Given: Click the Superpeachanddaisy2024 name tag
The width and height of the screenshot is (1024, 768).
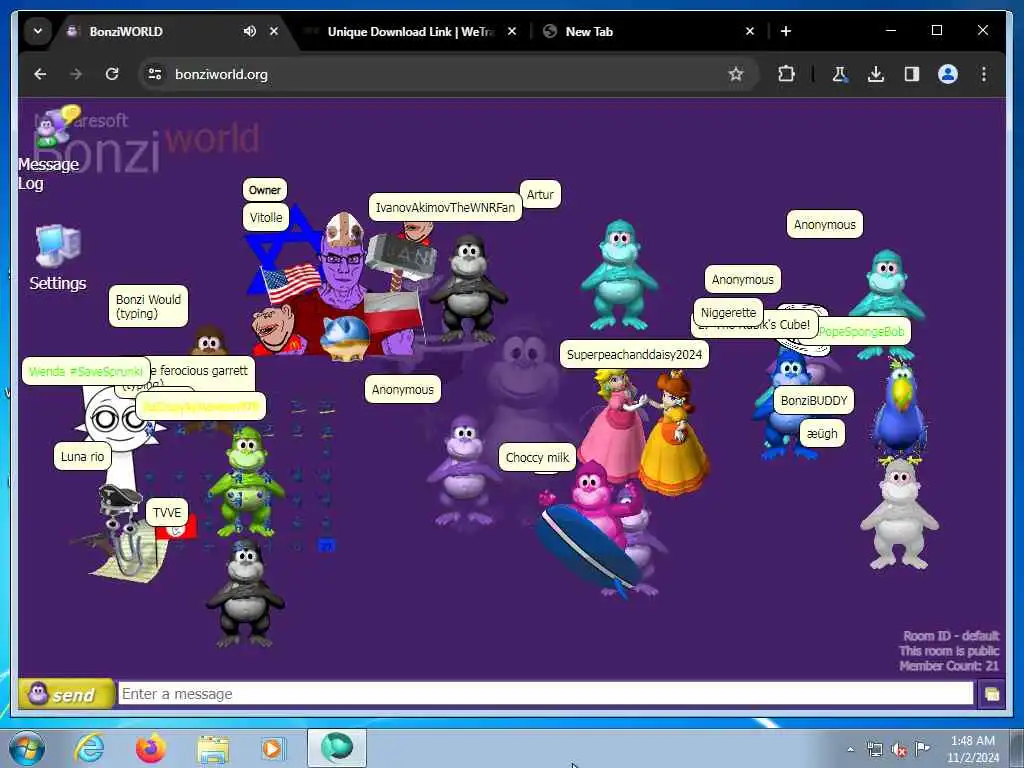Looking at the screenshot, I should pos(634,355).
